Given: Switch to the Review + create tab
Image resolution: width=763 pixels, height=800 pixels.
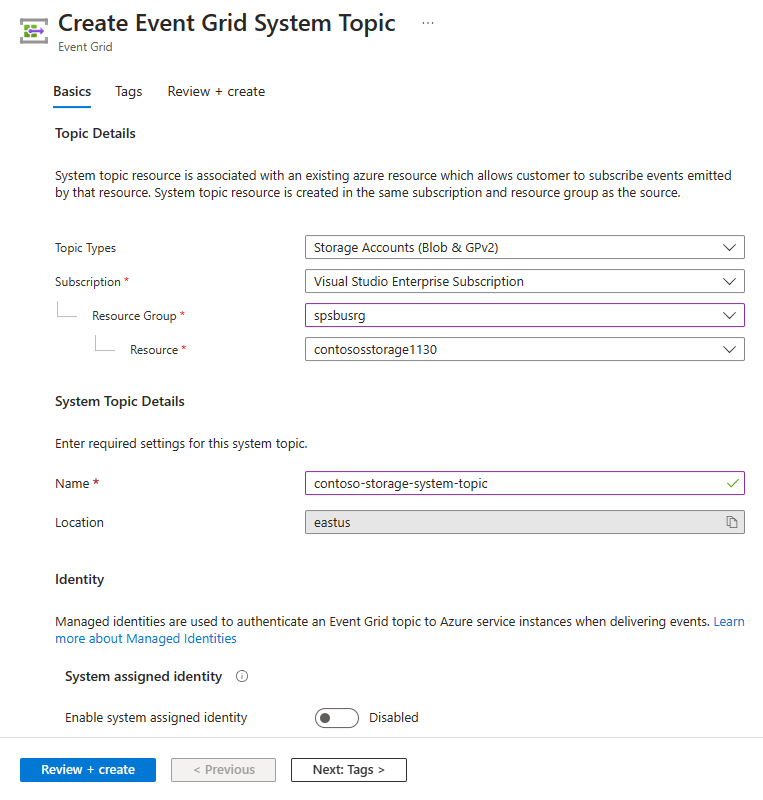Looking at the screenshot, I should (x=216, y=91).
